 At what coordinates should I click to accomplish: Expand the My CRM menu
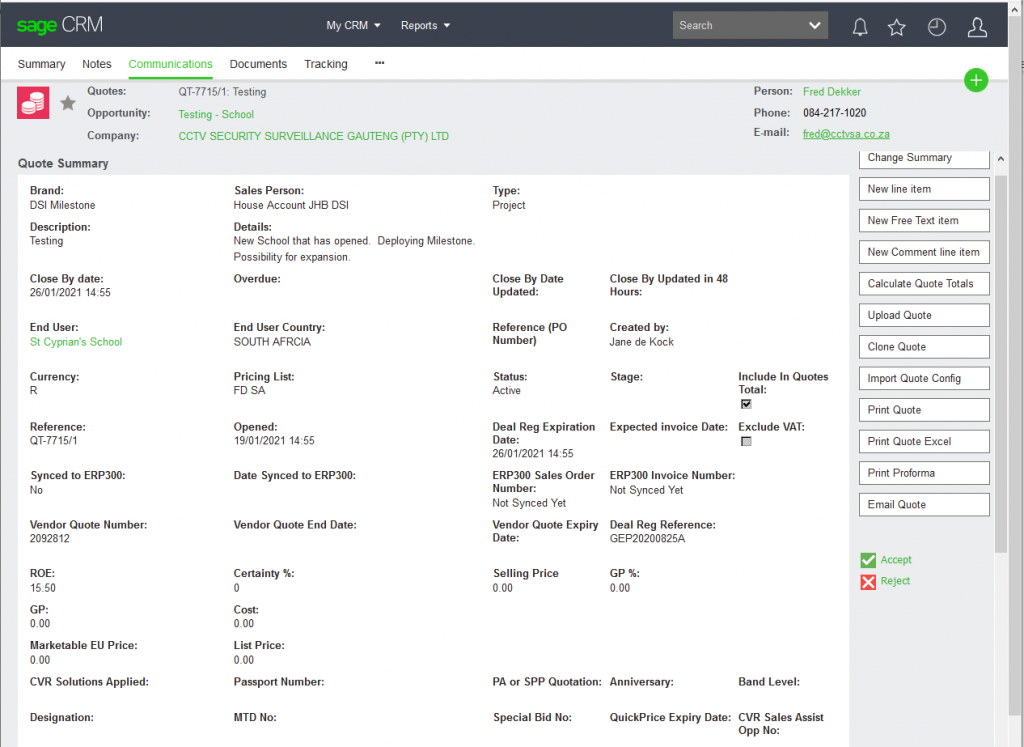[354, 26]
